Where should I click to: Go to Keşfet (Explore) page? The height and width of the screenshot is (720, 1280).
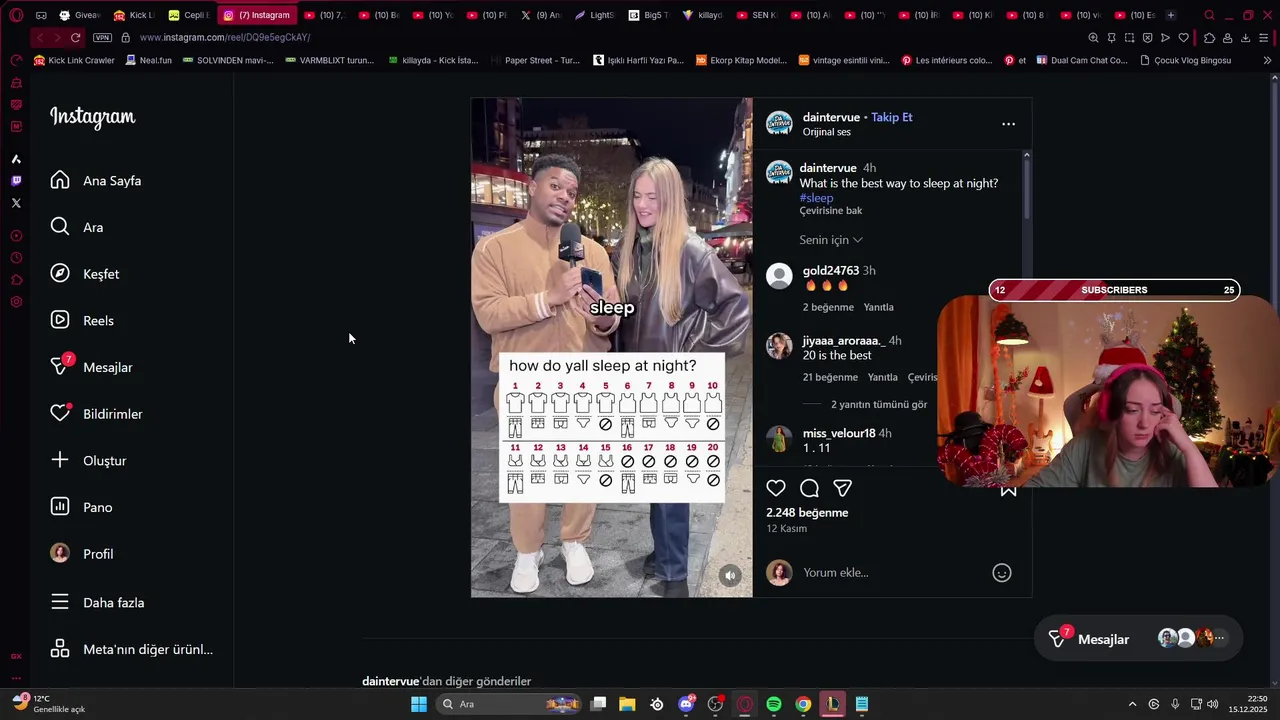[x=85, y=274]
